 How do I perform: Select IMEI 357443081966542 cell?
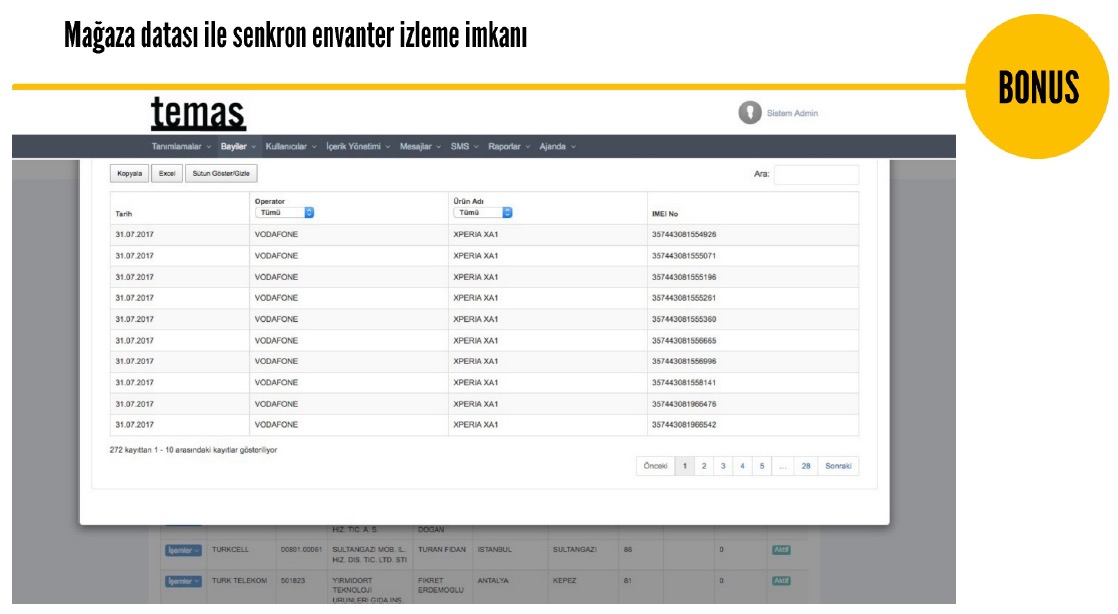point(684,425)
